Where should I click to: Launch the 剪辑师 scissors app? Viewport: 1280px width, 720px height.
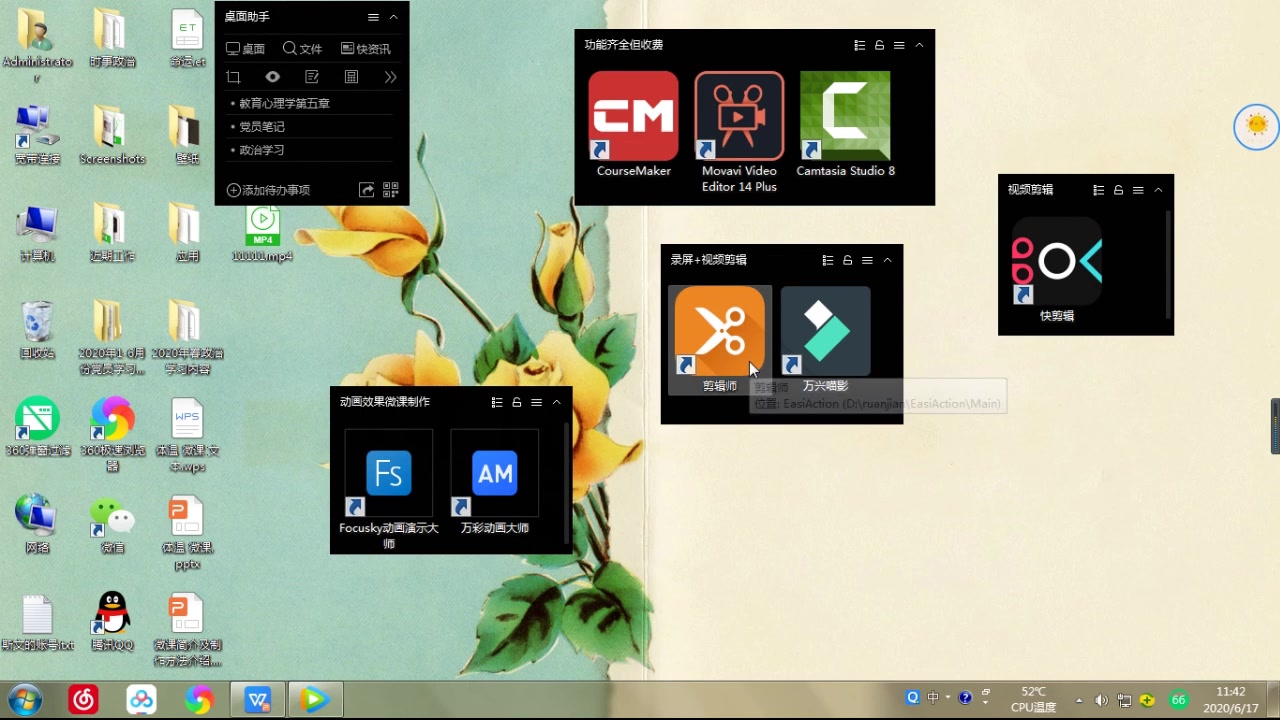pyautogui.click(x=720, y=340)
